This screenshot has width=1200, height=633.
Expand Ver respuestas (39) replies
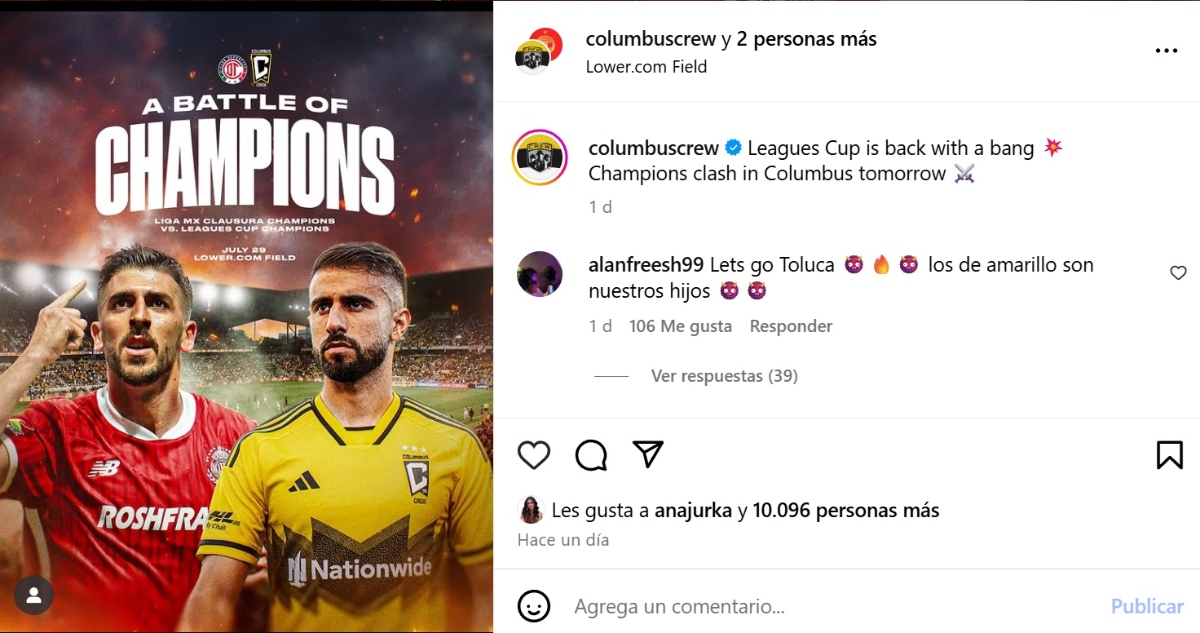724,376
